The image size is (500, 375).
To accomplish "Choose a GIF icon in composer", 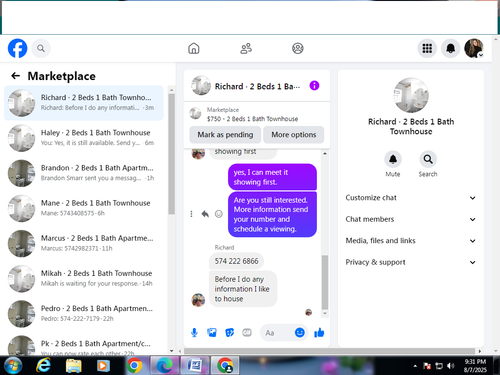I will pyautogui.click(x=247, y=332).
